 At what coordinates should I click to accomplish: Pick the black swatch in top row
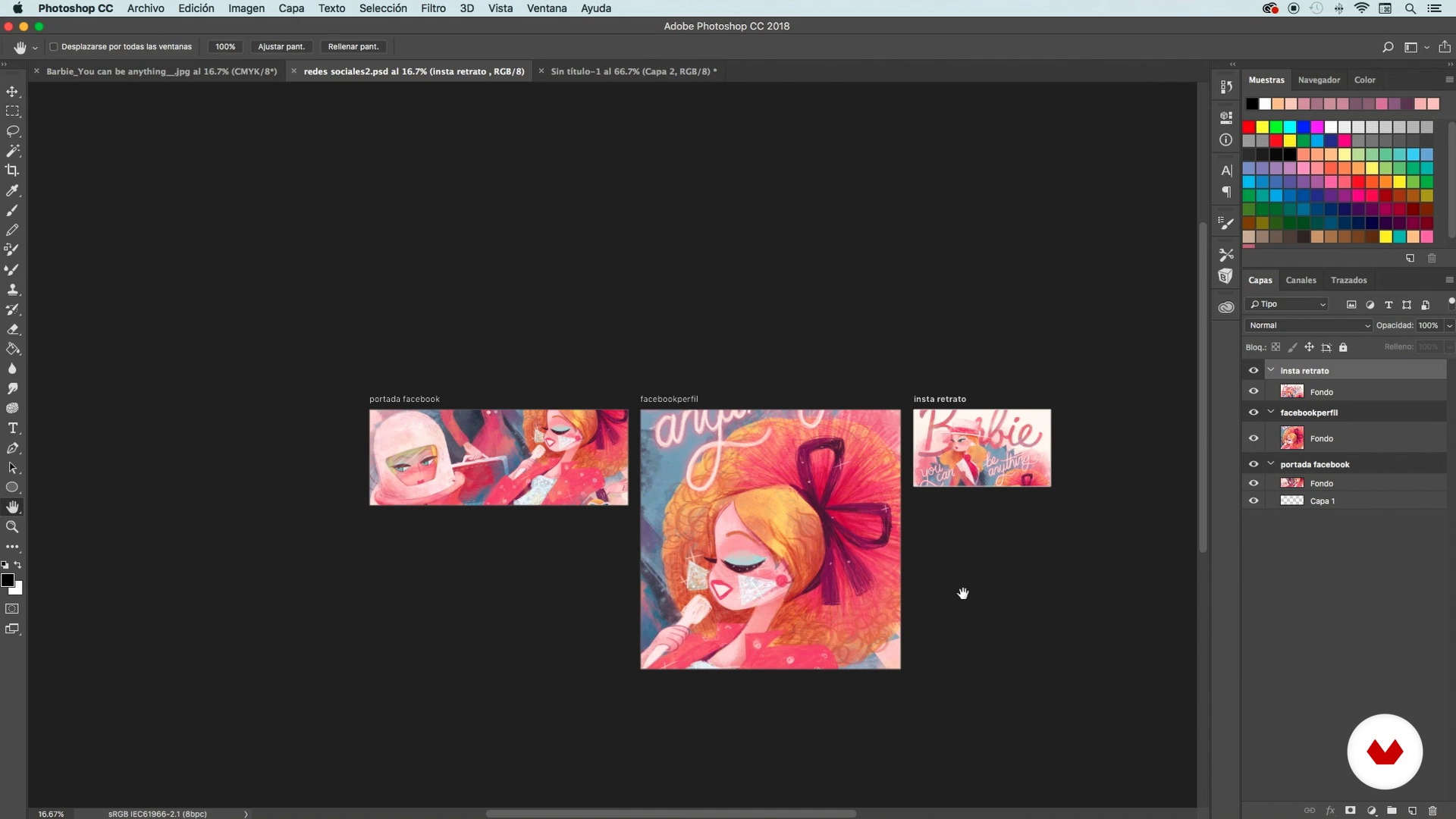1252,104
